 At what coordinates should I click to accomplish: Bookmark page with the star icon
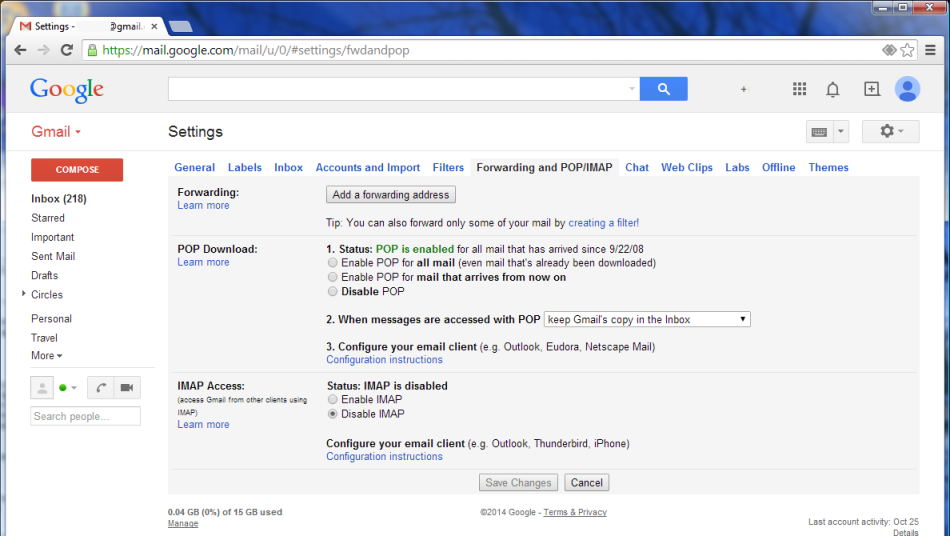[907, 50]
